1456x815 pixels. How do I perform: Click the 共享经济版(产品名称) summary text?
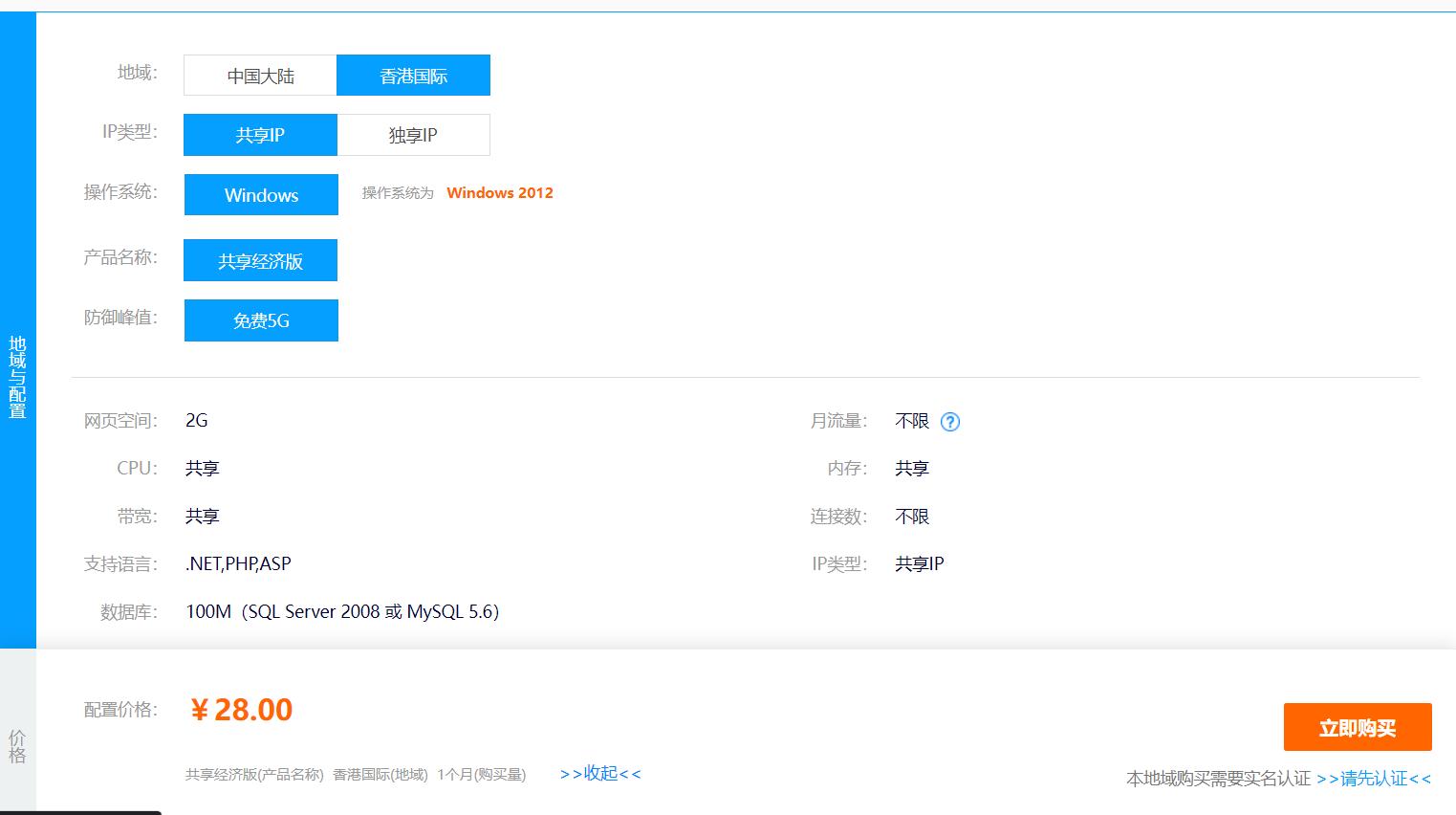click(253, 774)
